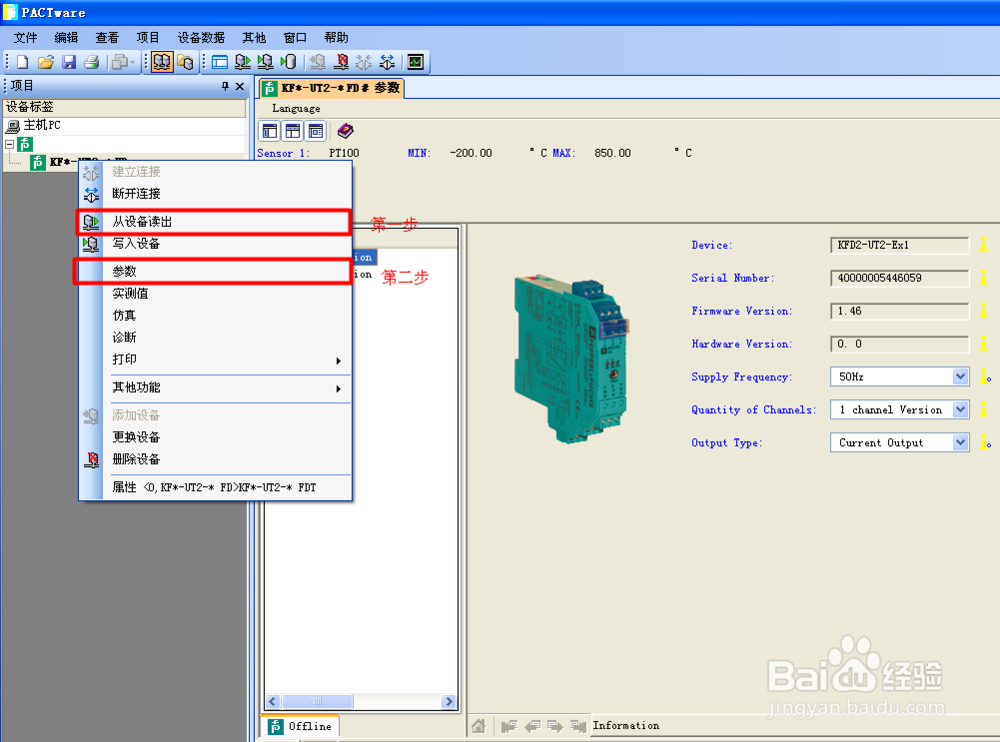Click the toolbar cylinder icon with green arrow
The width and height of the screenshot is (1000, 742).
click(x=288, y=62)
